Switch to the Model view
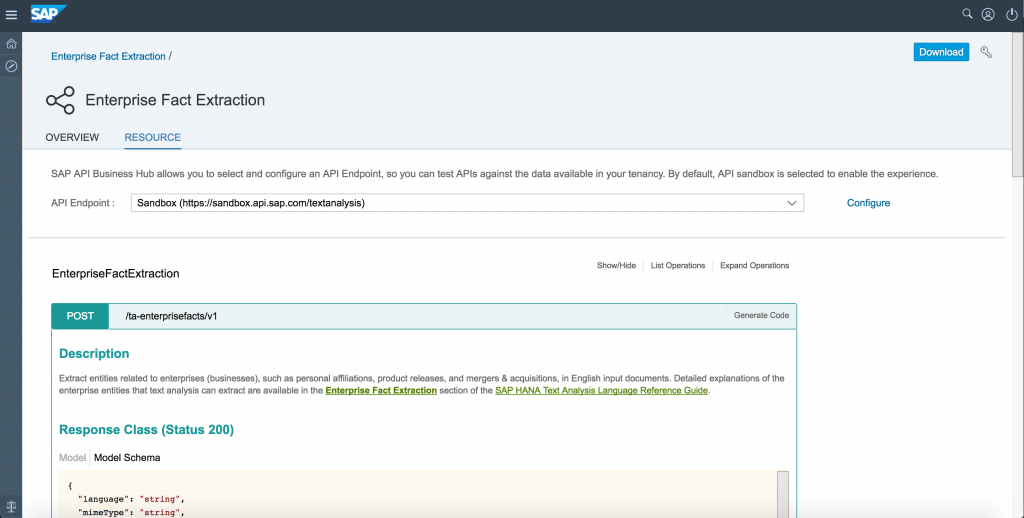 72,457
